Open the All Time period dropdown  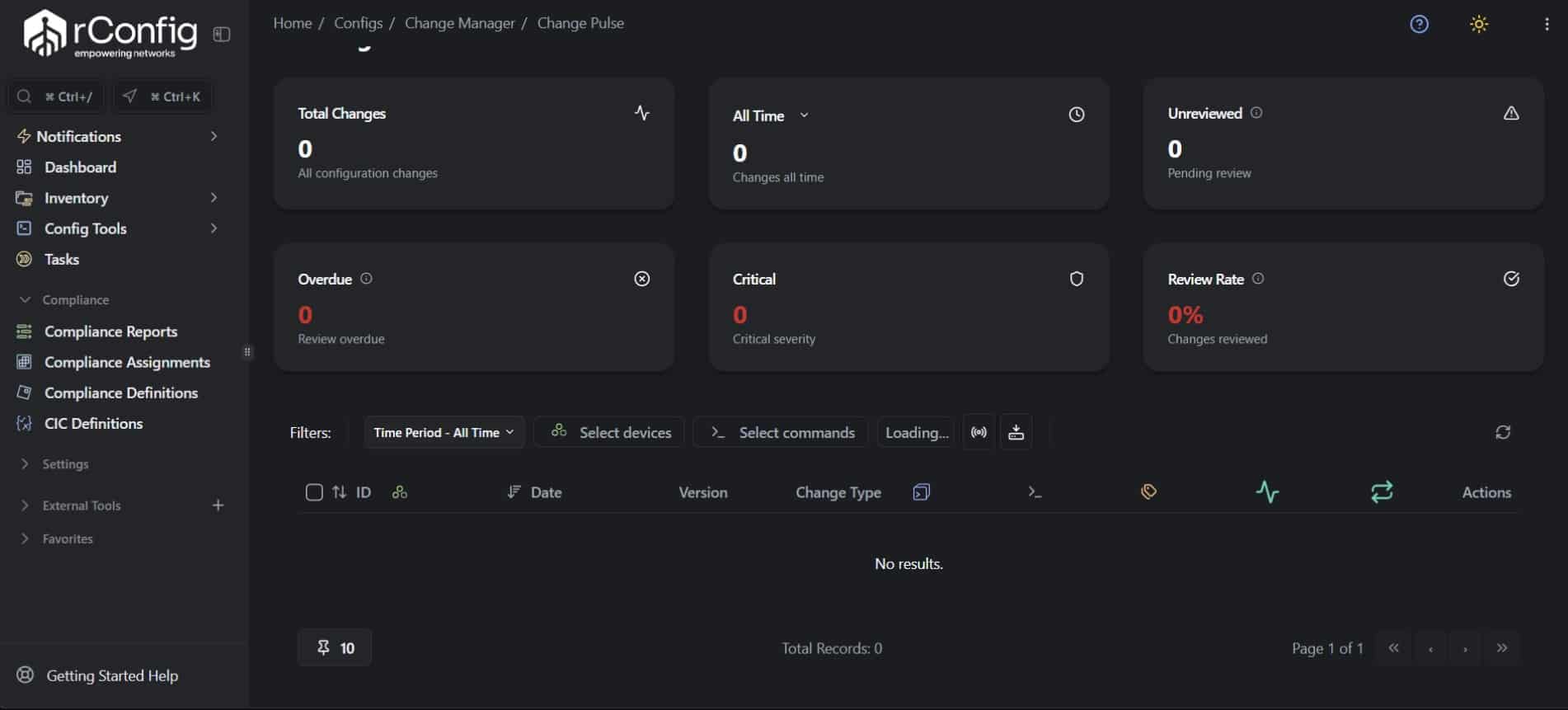771,115
